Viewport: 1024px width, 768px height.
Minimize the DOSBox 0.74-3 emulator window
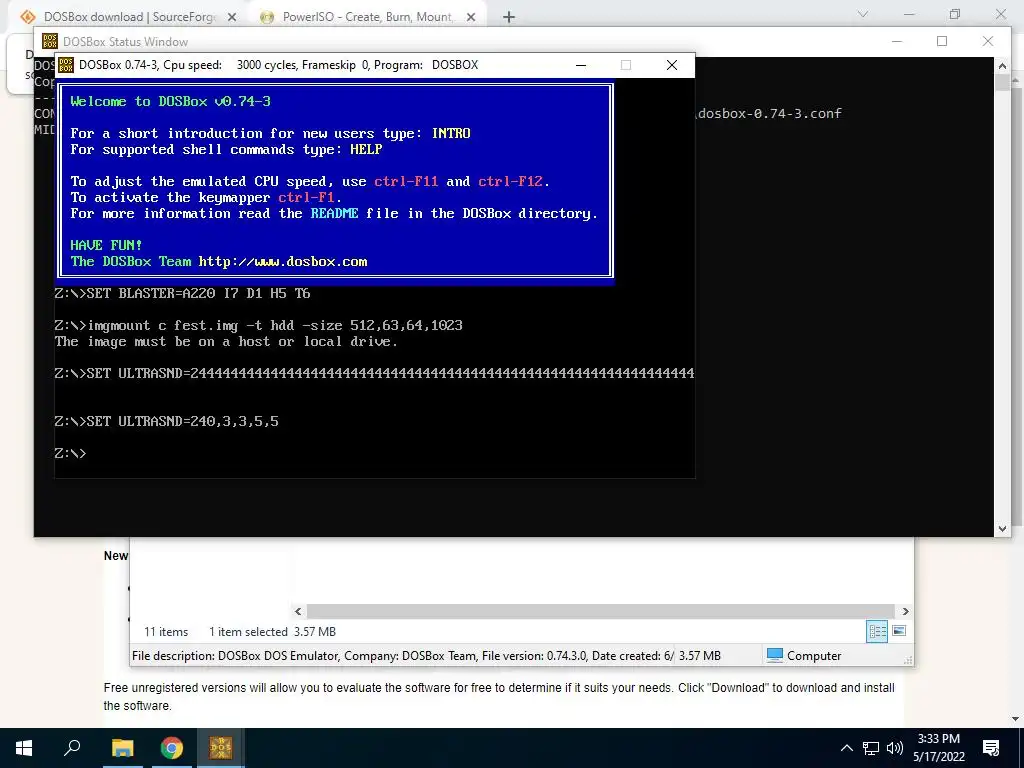(x=581, y=65)
